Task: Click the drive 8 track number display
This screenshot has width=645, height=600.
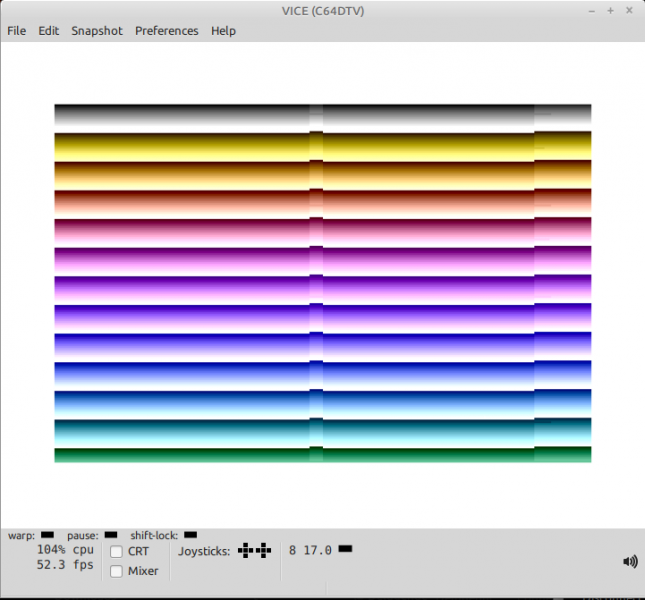Action: (x=318, y=550)
